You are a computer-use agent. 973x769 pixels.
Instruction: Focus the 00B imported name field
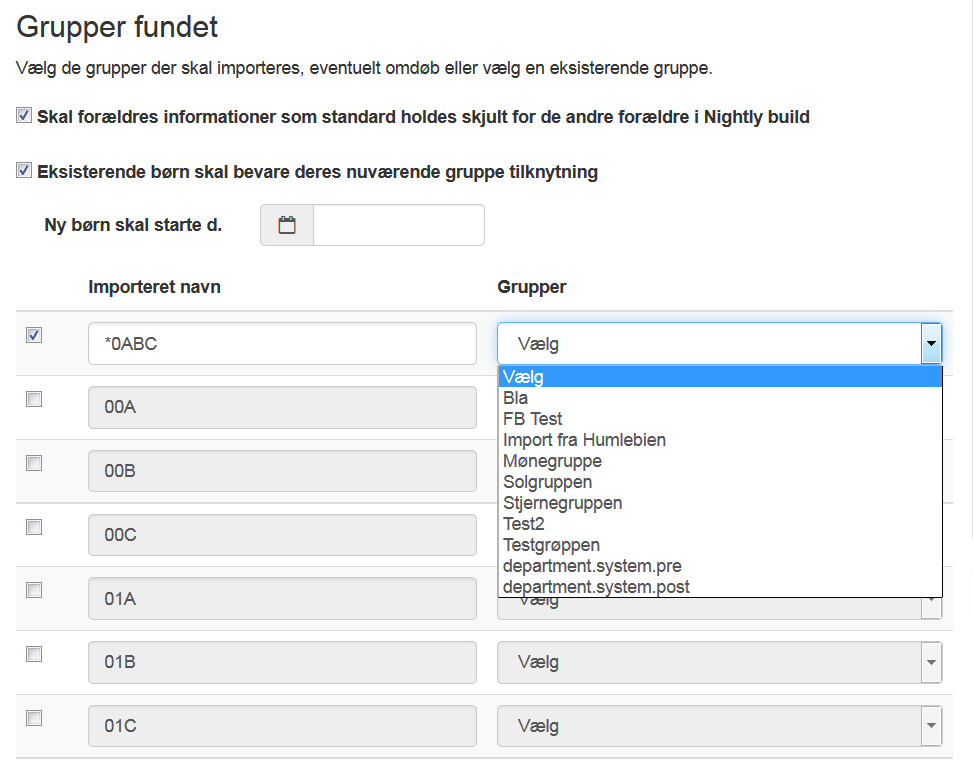point(282,471)
